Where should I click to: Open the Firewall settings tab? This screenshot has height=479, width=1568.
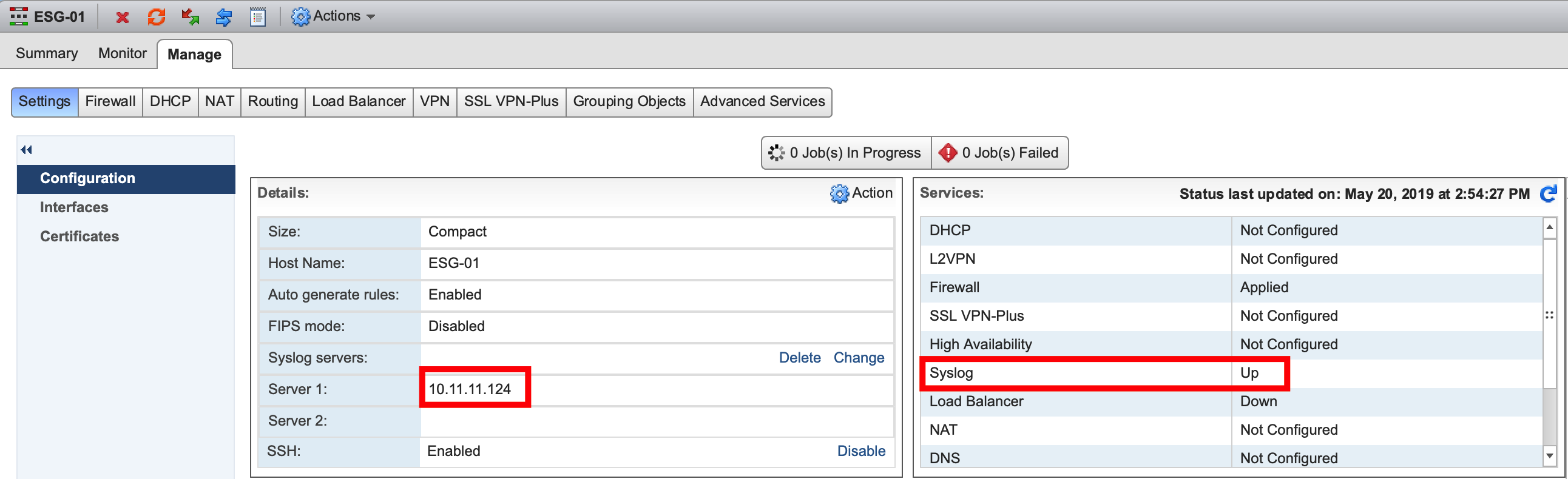(x=110, y=101)
